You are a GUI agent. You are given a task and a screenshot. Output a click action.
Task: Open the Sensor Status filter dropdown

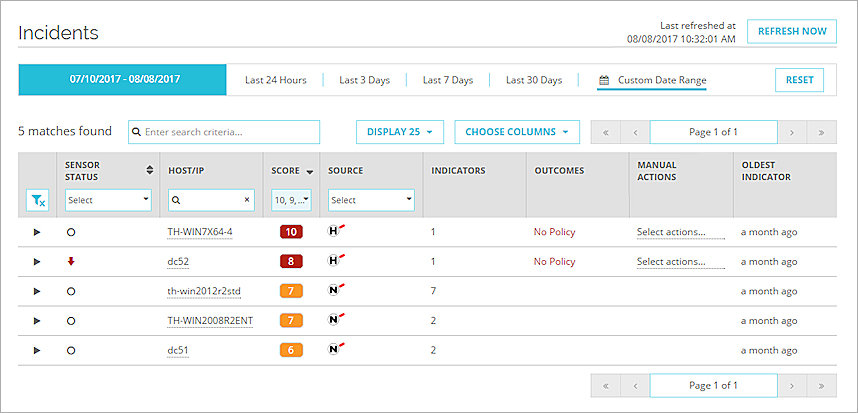pyautogui.click(x=108, y=200)
